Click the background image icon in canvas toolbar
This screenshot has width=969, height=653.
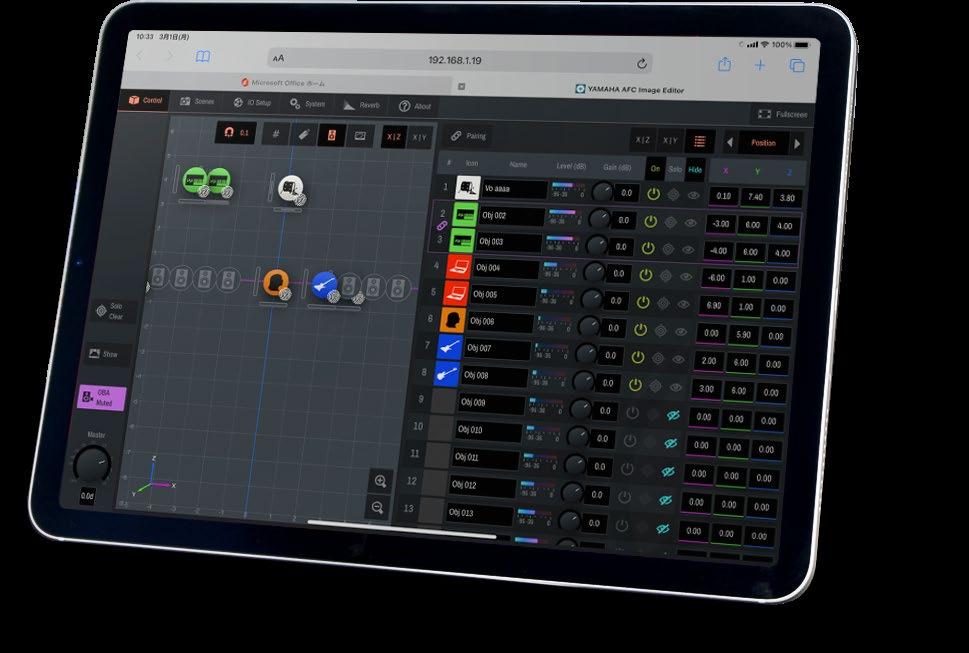(x=360, y=136)
